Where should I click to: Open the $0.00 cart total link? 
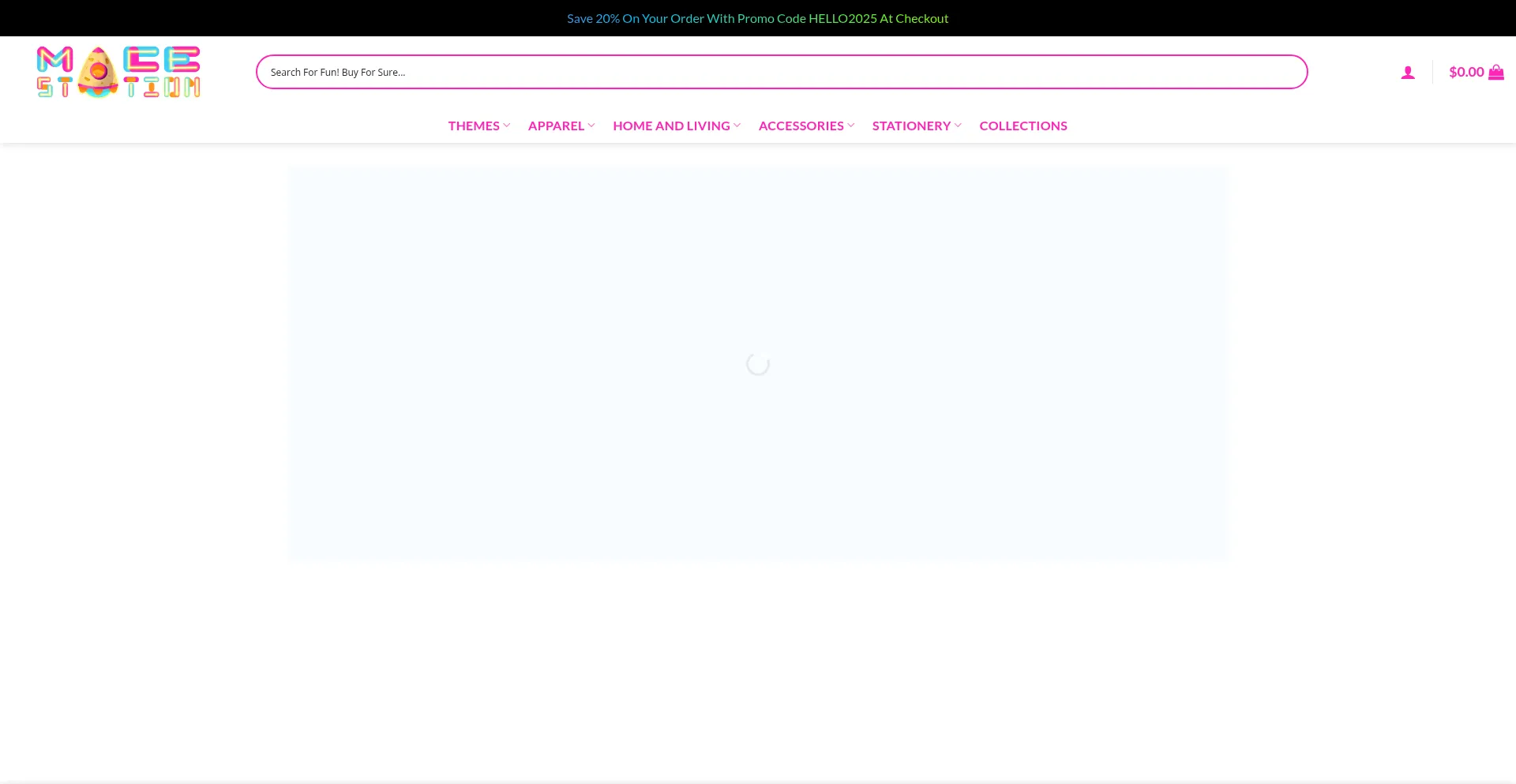coord(1466,72)
